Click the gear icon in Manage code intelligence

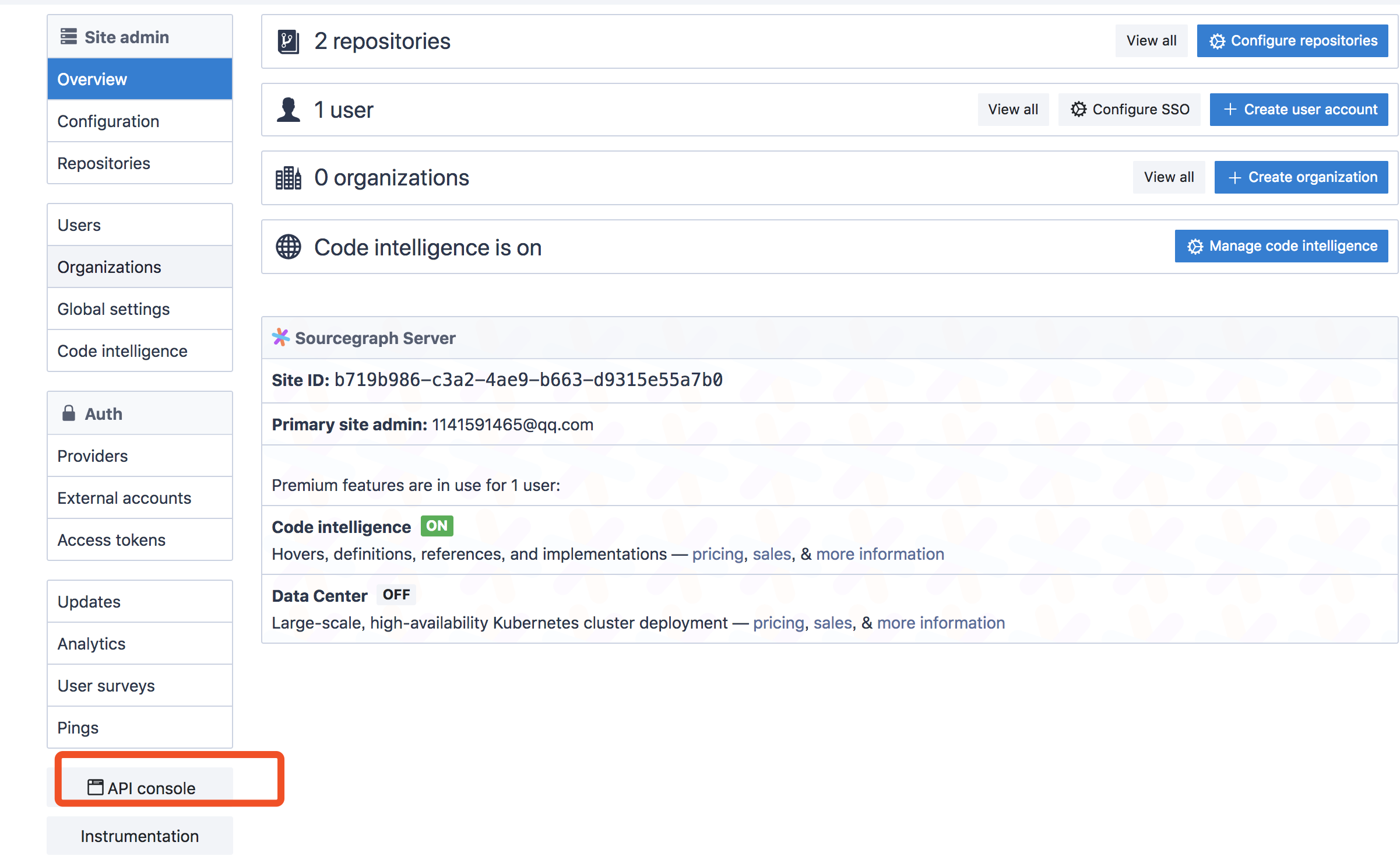[x=1195, y=247]
